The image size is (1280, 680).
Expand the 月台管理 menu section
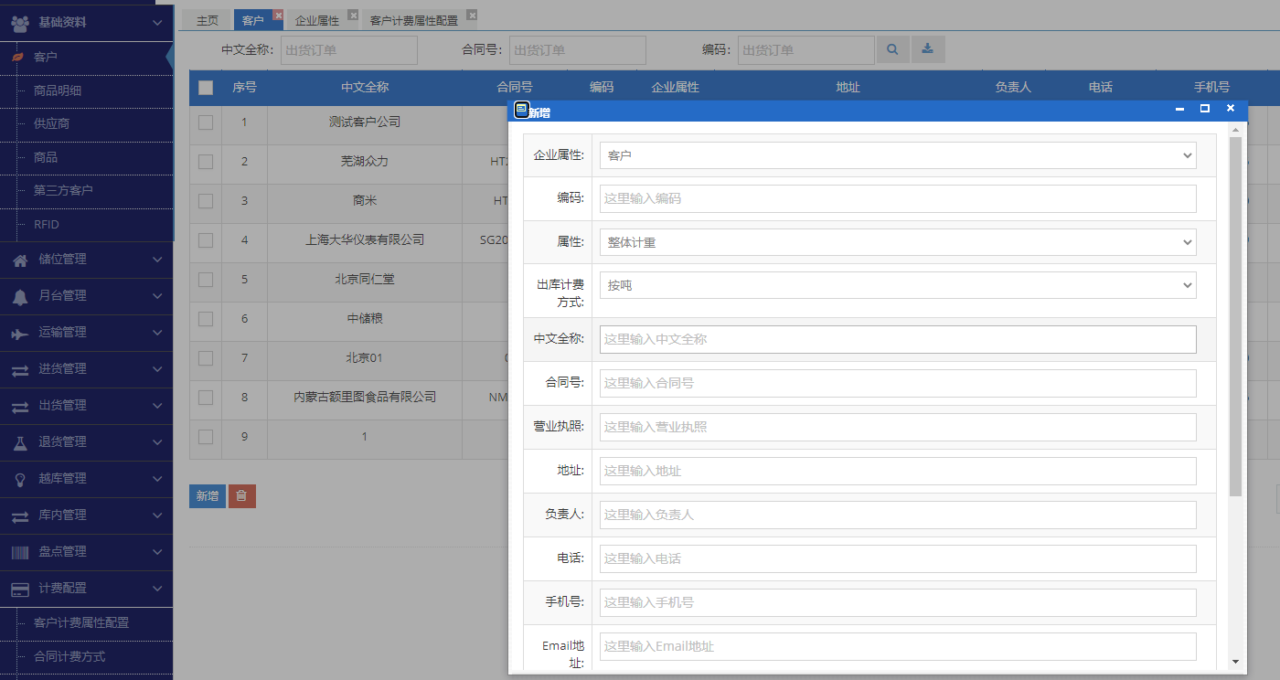click(x=157, y=296)
